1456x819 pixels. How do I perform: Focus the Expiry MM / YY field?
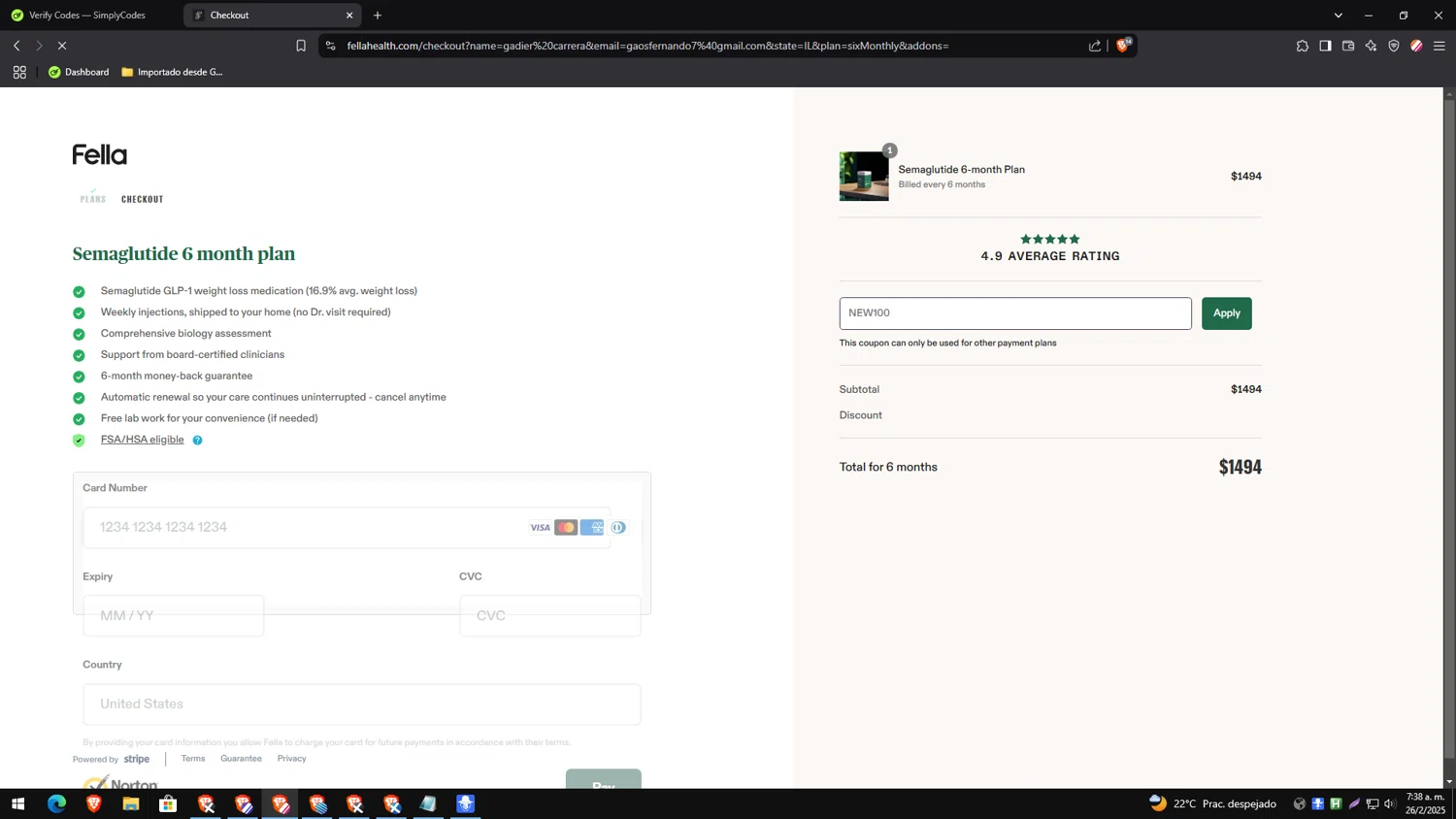coord(173,615)
